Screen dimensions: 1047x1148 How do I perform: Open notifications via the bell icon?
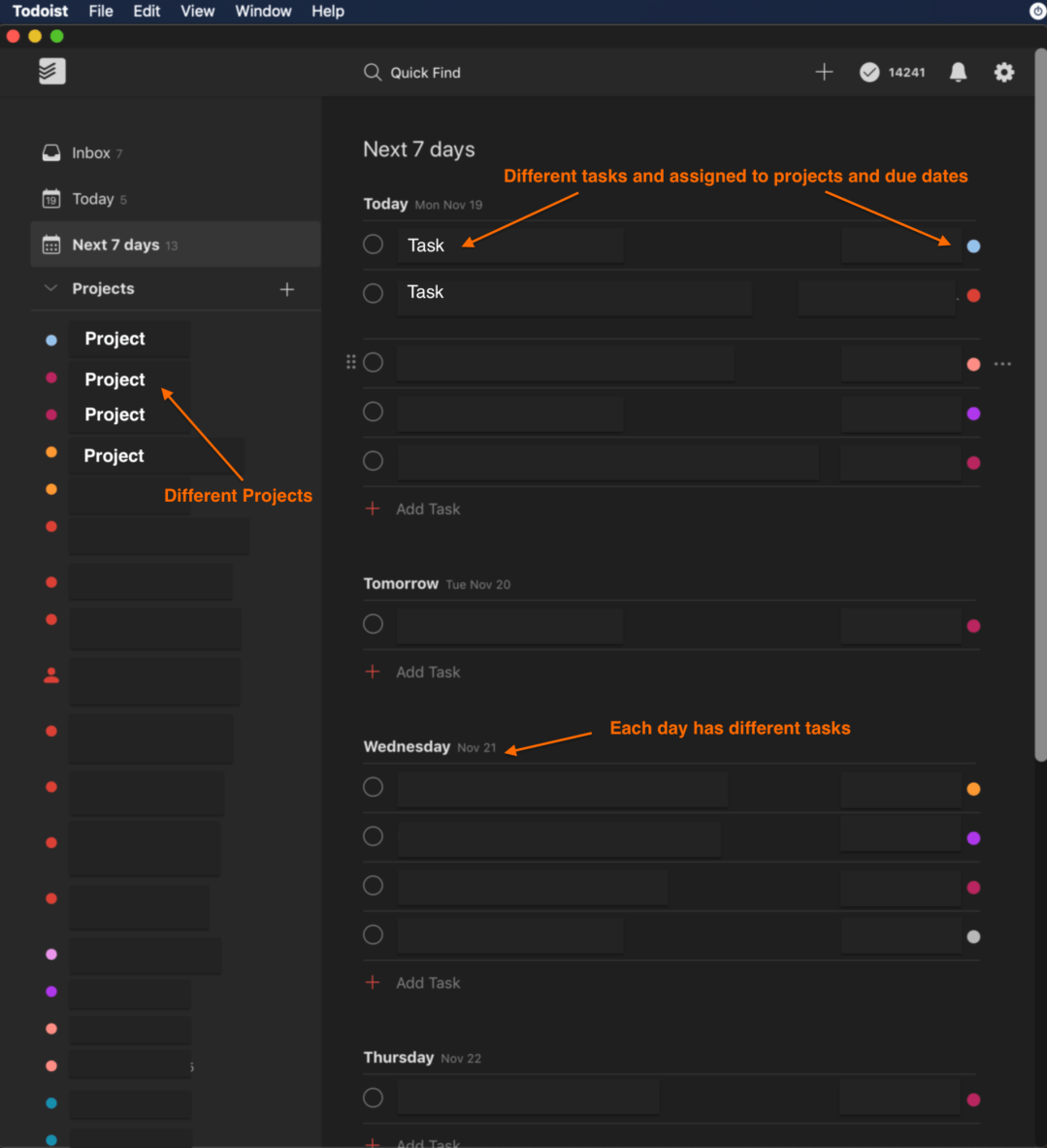tap(958, 72)
